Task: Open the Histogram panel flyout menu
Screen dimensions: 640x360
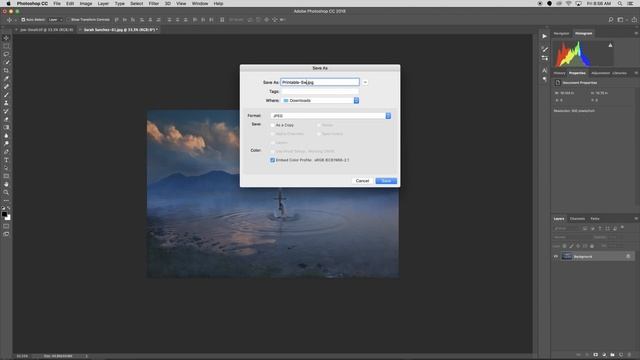Action: [636, 33]
